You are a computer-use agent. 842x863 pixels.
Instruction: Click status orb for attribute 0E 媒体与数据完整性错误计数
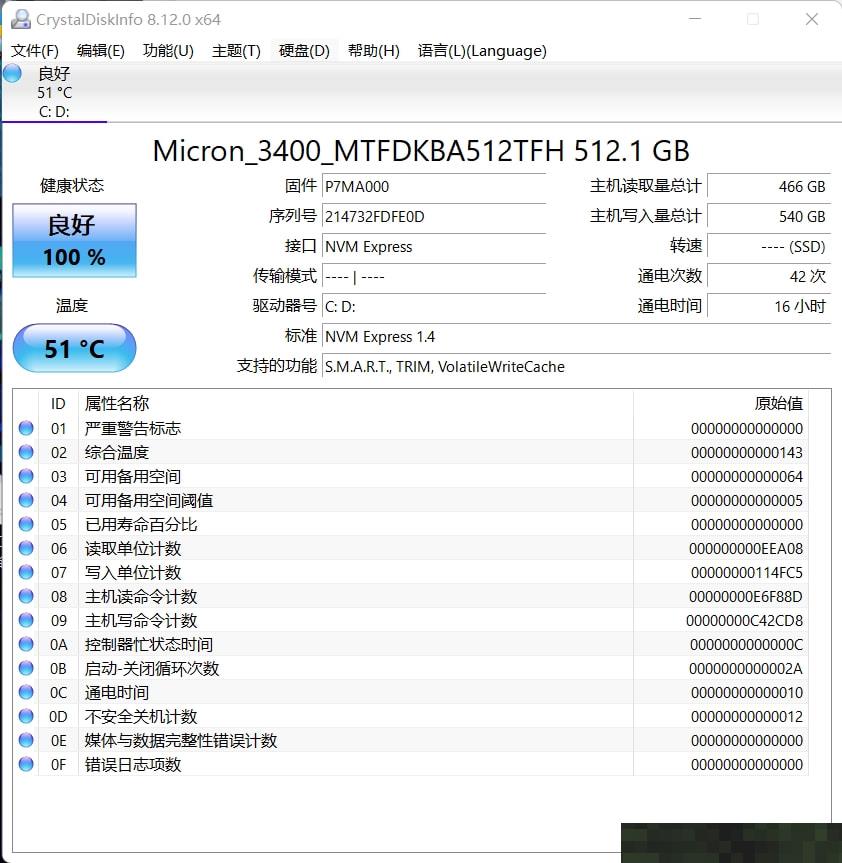26,740
